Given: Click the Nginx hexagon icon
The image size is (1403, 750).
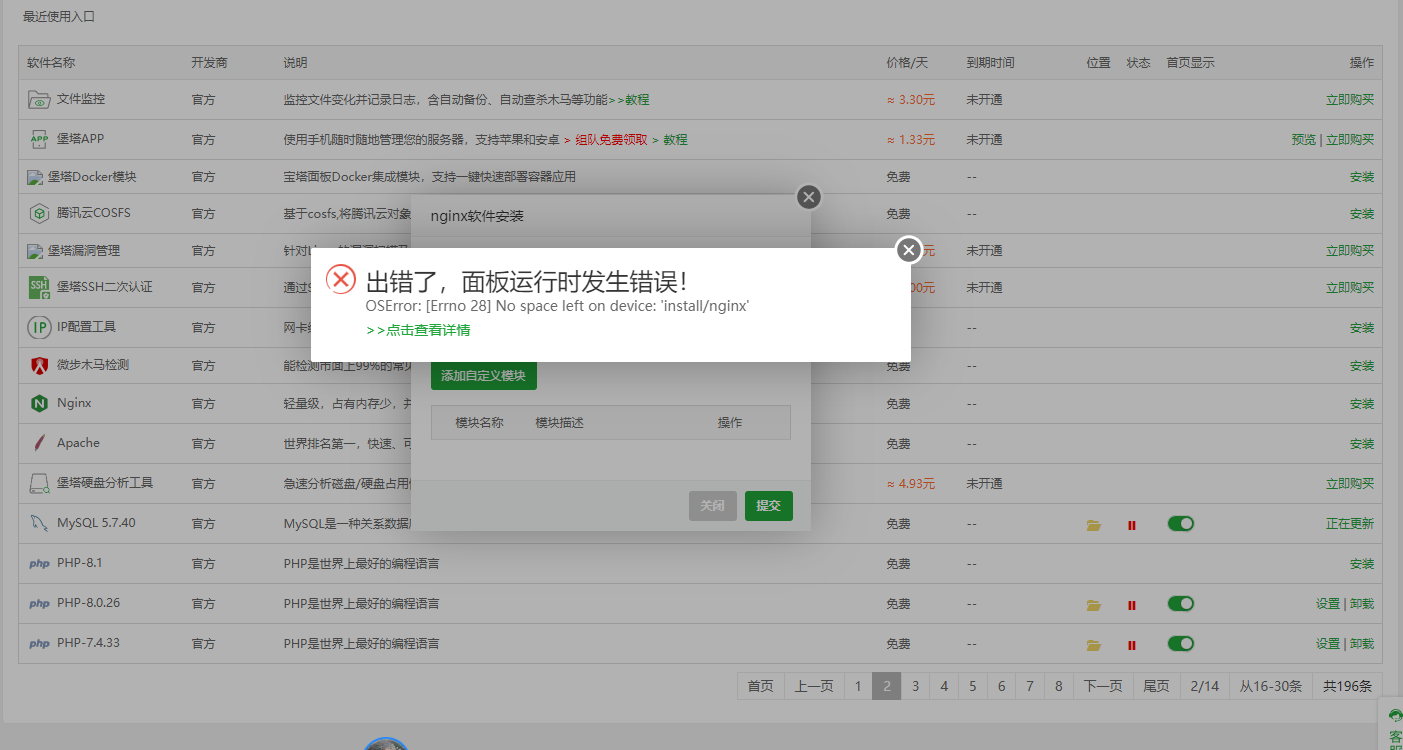Looking at the screenshot, I should [x=39, y=404].
